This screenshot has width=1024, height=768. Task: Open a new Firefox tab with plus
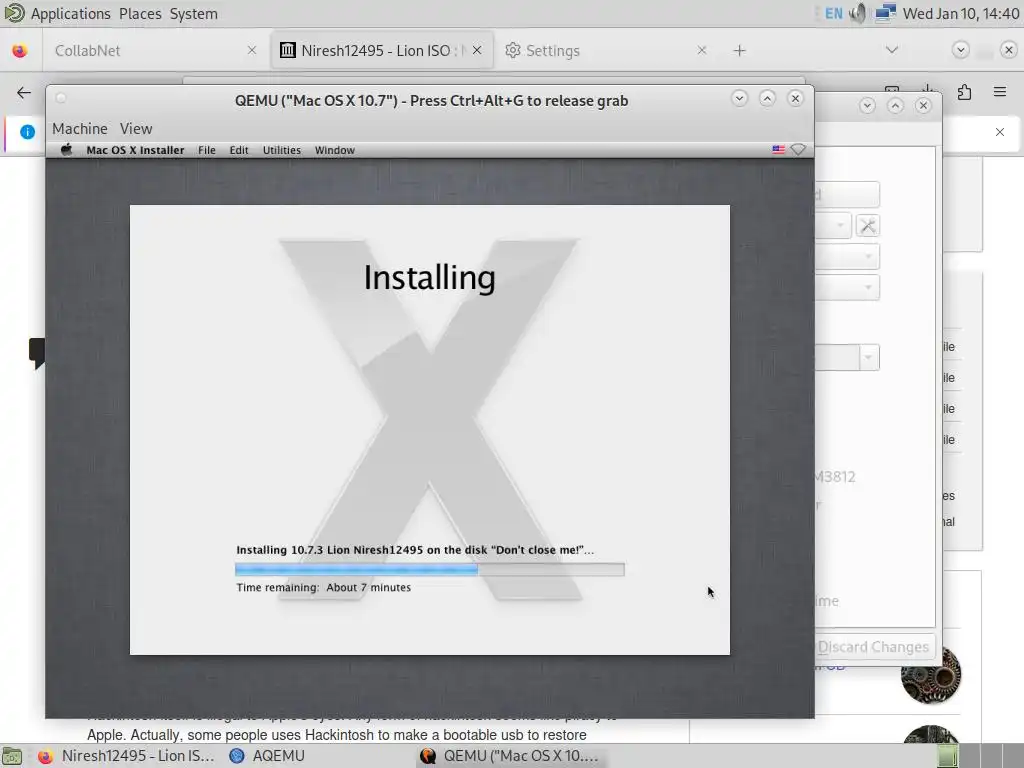point(739,50)
